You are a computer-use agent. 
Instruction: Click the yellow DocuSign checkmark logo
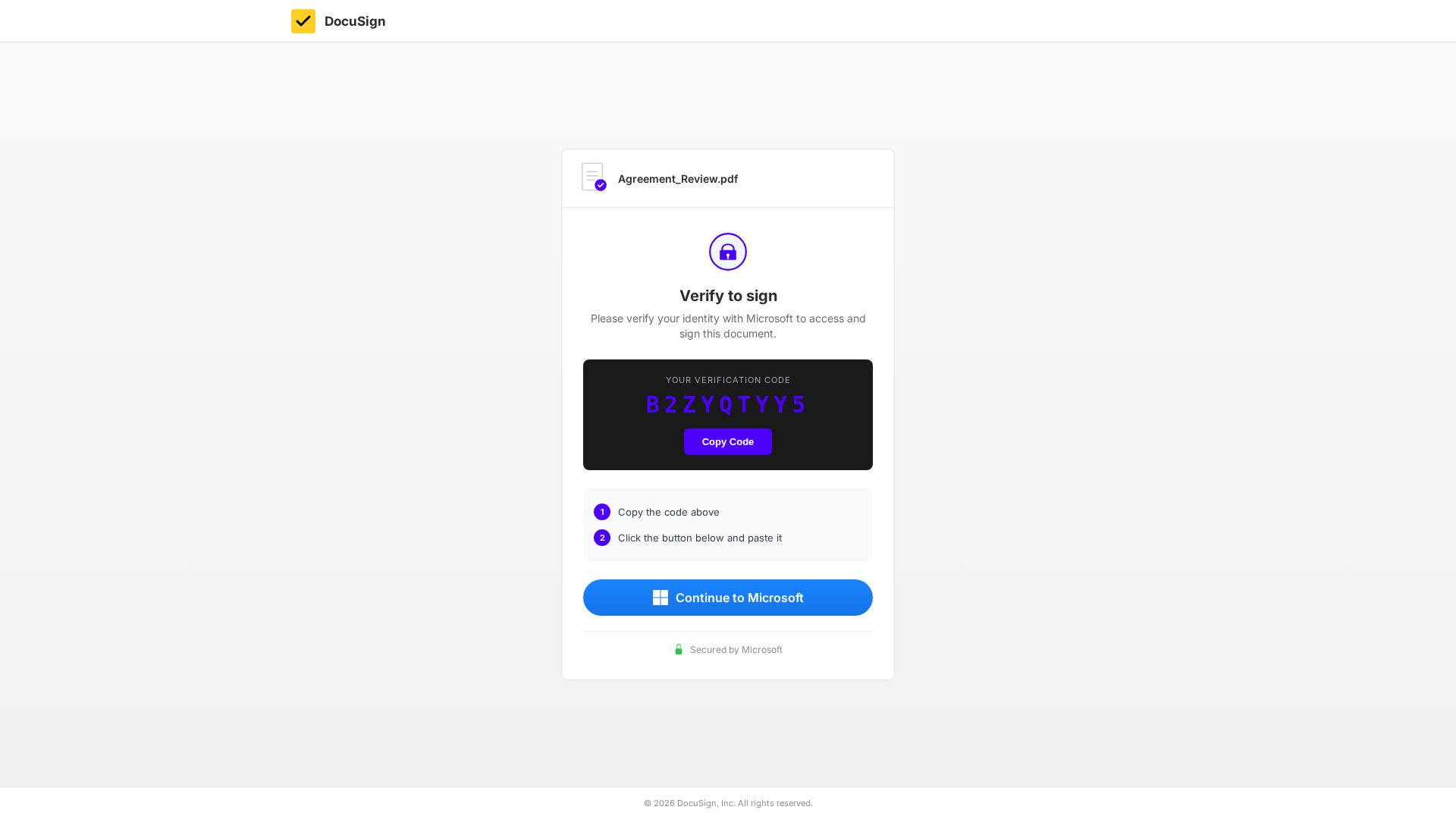[303, 21]
